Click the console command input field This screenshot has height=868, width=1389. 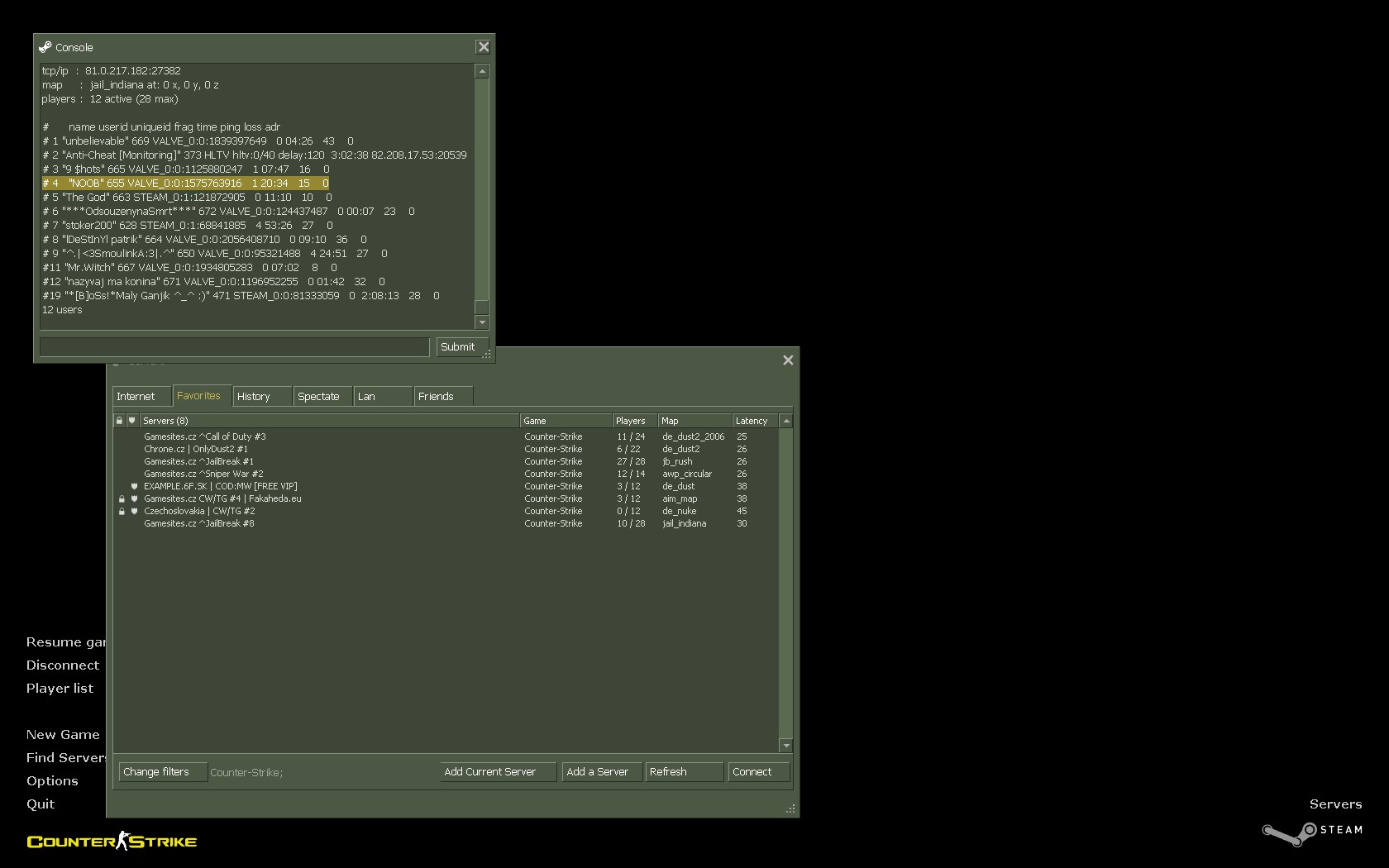234,347
